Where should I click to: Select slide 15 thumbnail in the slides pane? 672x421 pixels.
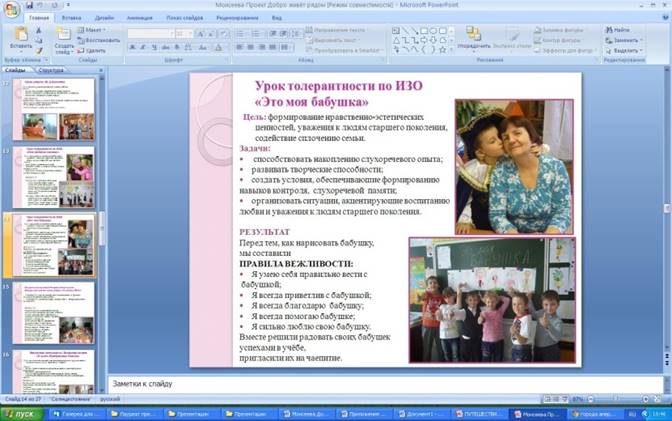pyautogui.click(x=54, y=313)
